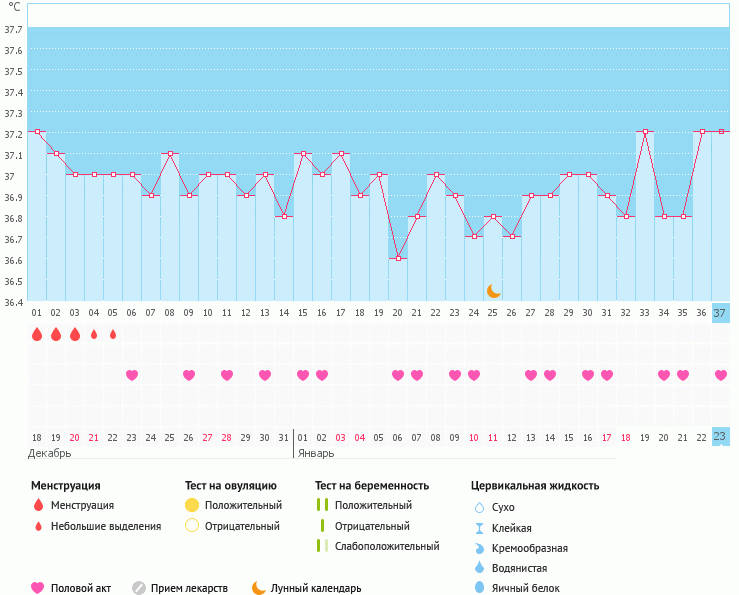Screen dimensions: 739x595
Task: Select the highlighted date 23 cell
Action: [x=721, y=437]
